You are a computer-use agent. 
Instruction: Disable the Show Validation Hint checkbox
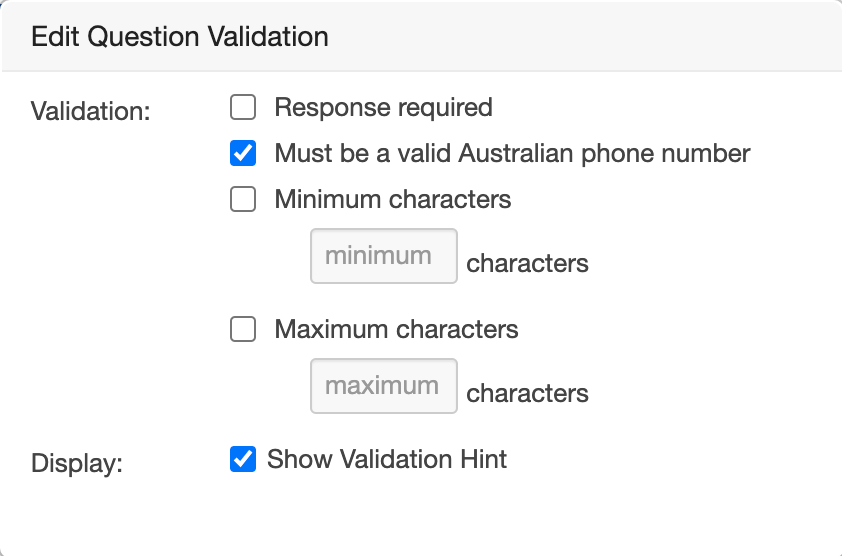[x=243, y=460]
